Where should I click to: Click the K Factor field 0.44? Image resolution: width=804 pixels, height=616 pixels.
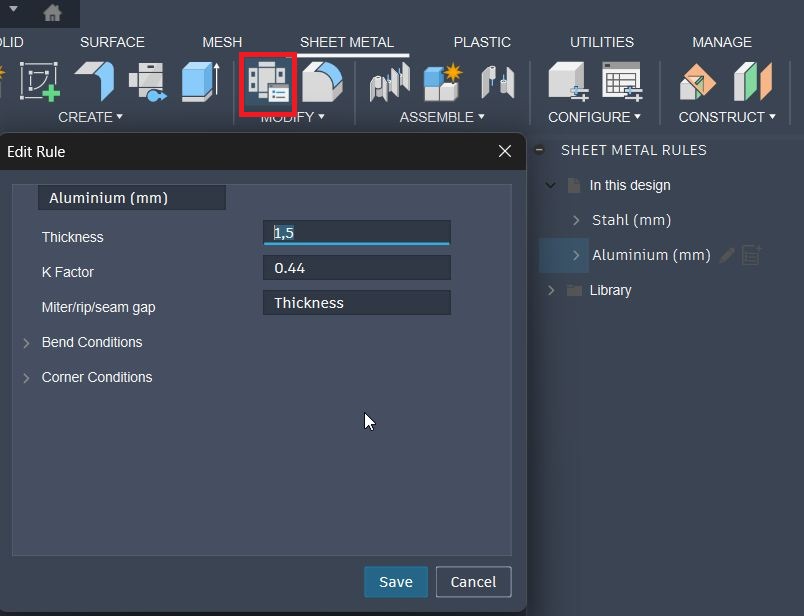tap(357, 268)
